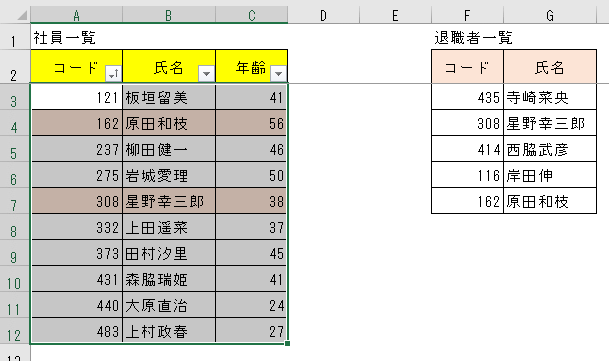
Task: Select row 7 header
Action: (x=14, y=201)
